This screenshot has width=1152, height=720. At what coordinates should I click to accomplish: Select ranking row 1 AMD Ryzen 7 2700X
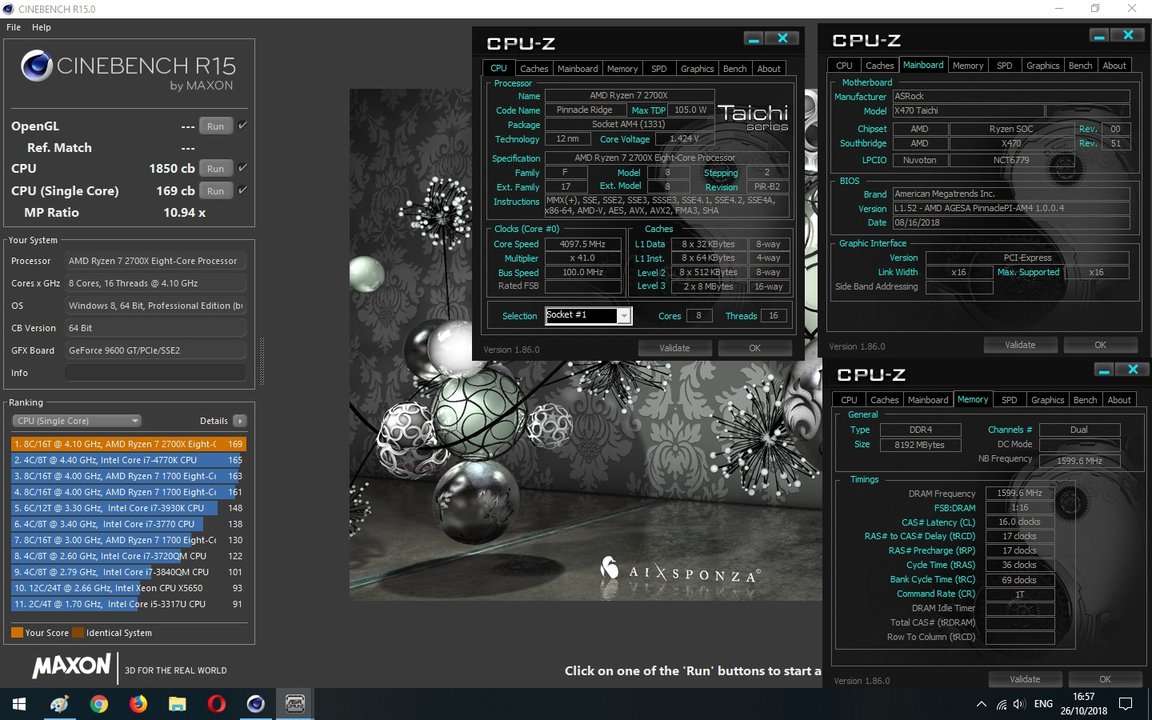pos(129,444)
